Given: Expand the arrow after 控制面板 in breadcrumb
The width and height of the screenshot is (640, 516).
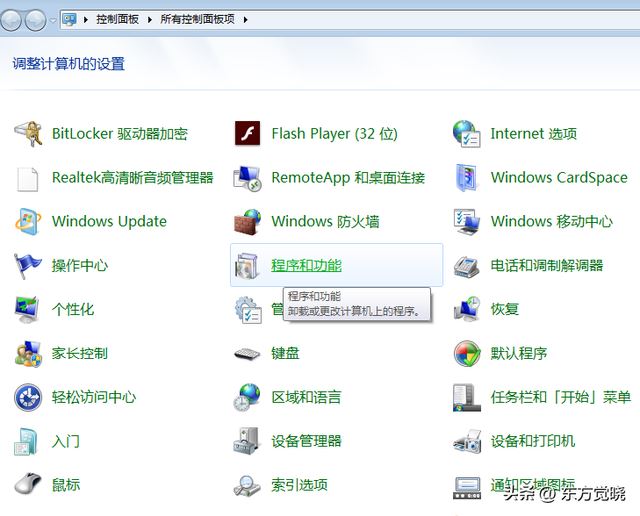Looking at the screenshot, I should tap(152, 19).
